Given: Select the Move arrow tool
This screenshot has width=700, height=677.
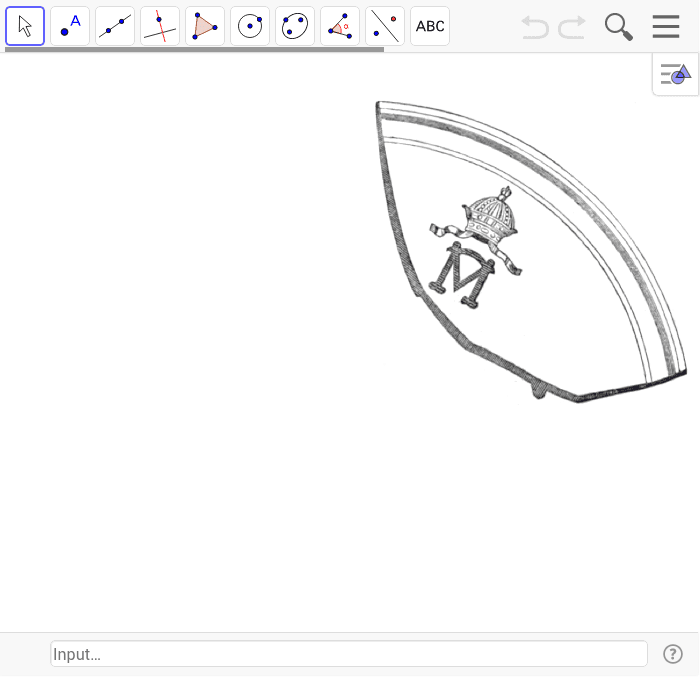Looking at the screenshot, I should click(x=25, y=26).
